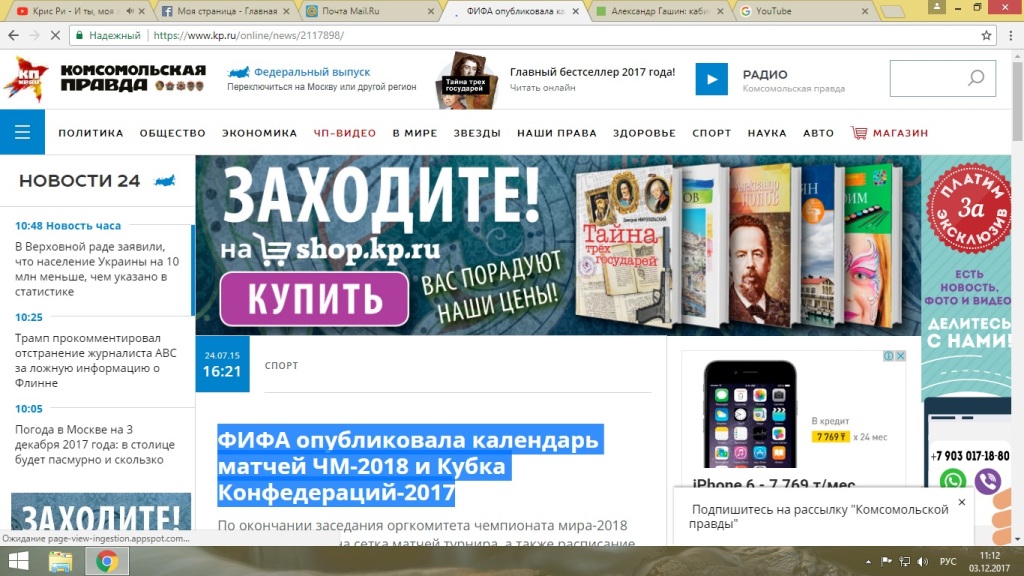This screenshot has width=1024, height=576.
Task: Switch to YouTube tab
Action: coord(803,11)
